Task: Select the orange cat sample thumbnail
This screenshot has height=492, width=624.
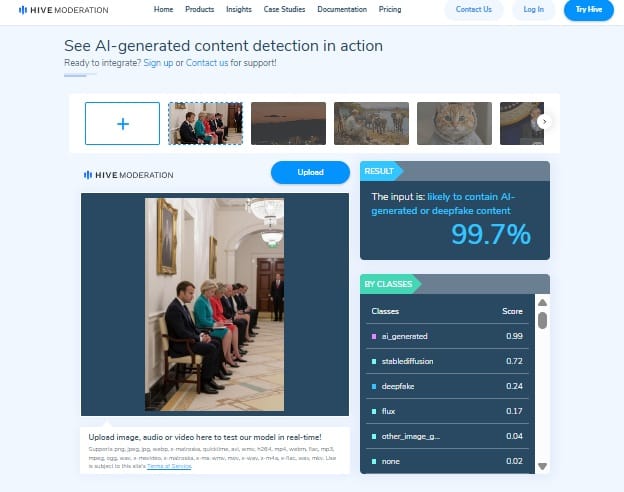Action: point(454,123)
